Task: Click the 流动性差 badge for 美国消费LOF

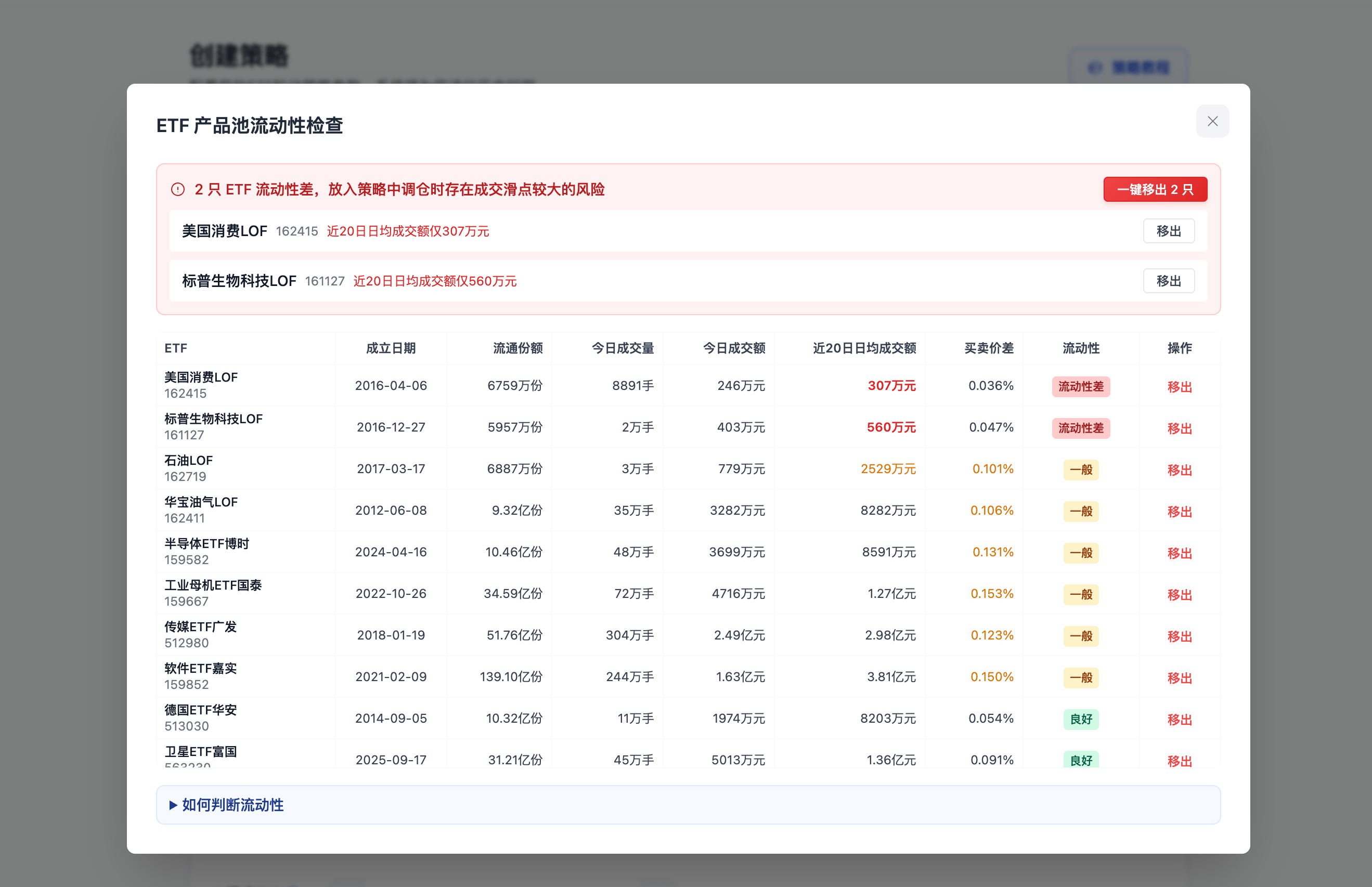Action: 1081,386
